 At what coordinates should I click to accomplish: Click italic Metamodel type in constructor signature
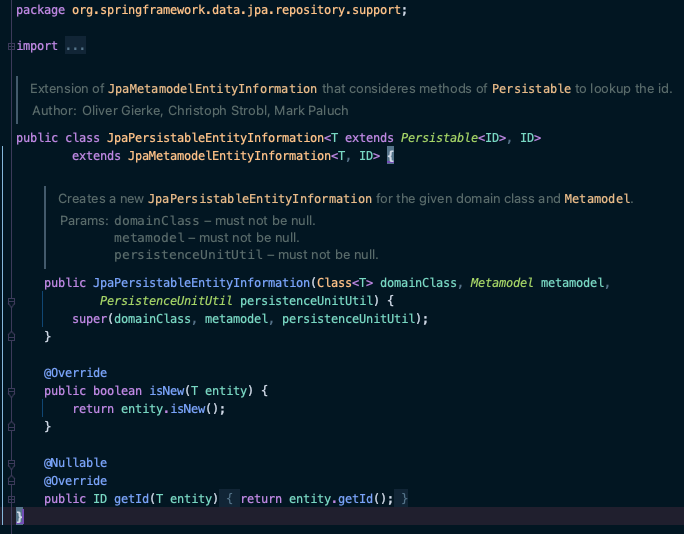[502, 283]
